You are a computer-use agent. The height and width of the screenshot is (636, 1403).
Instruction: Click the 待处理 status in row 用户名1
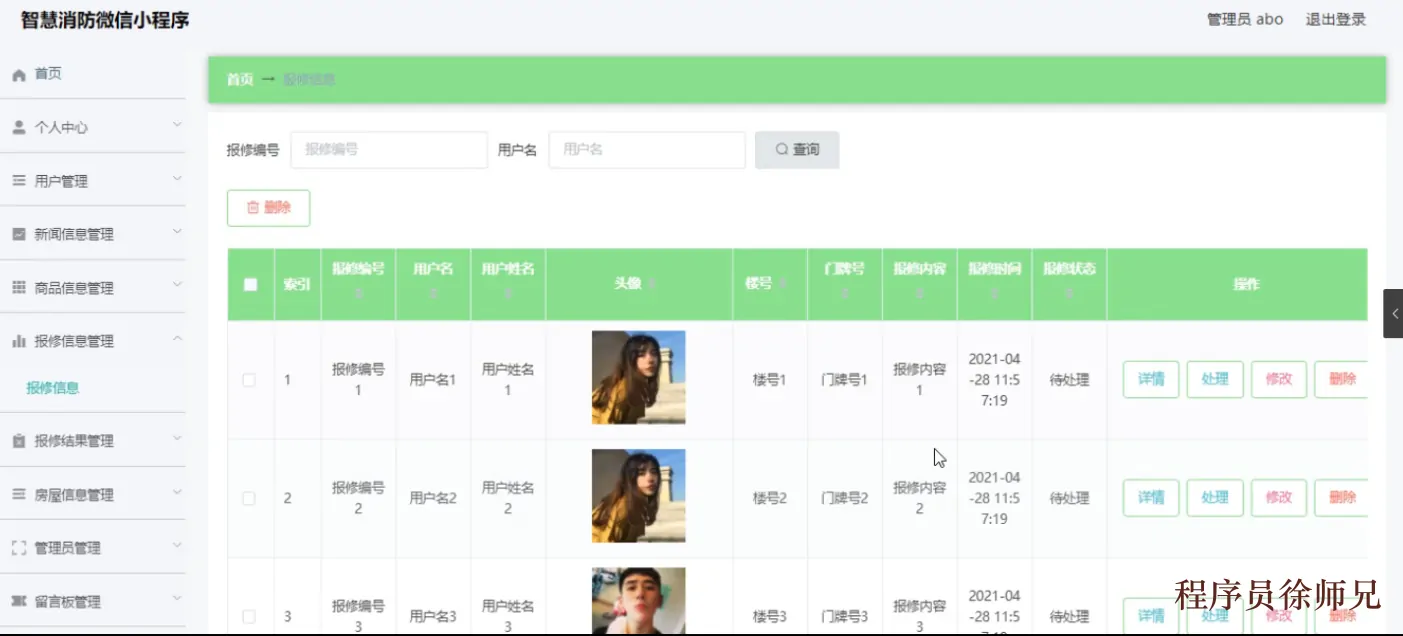coord(1069,380)
